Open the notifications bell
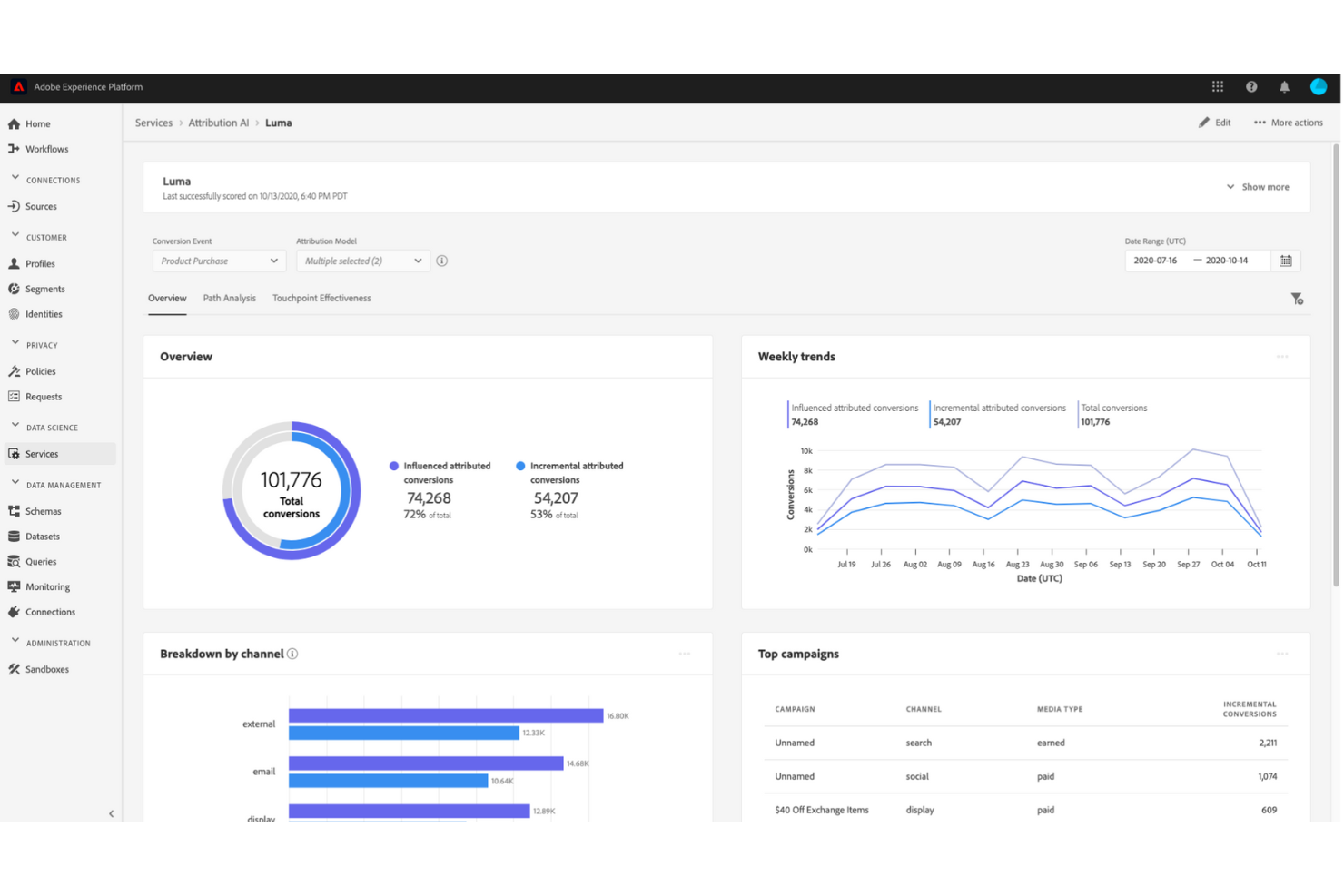This screenshot has width=1344, height=896. (1284, 87)
